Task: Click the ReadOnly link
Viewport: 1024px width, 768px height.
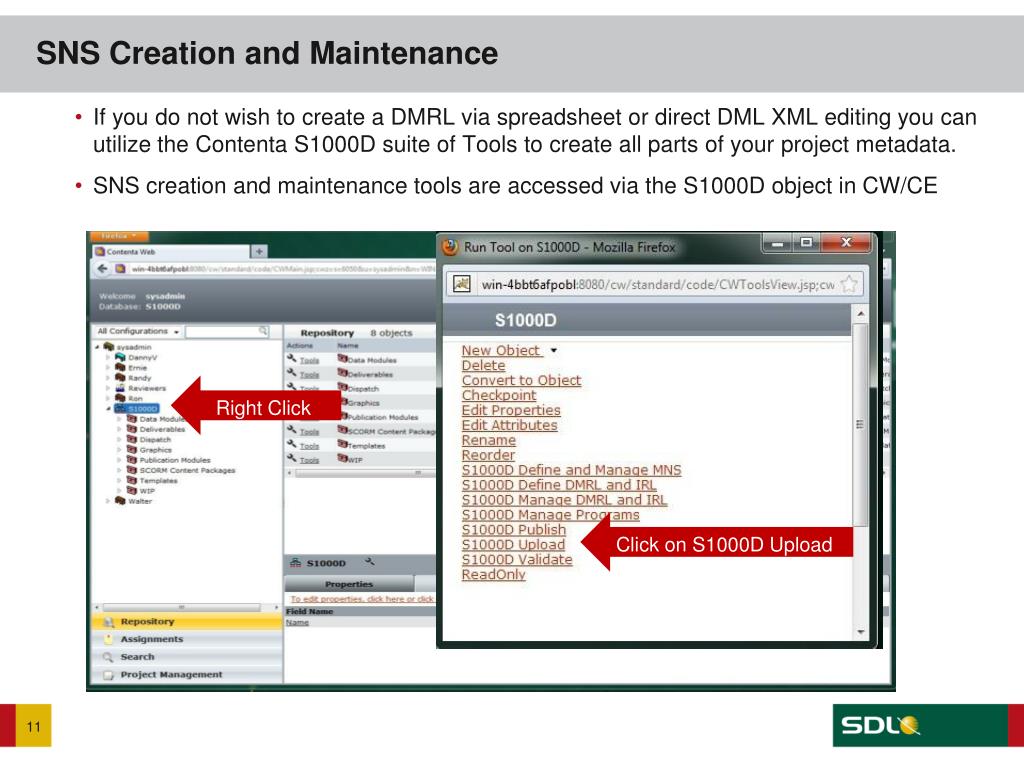Action: point(494,575)
